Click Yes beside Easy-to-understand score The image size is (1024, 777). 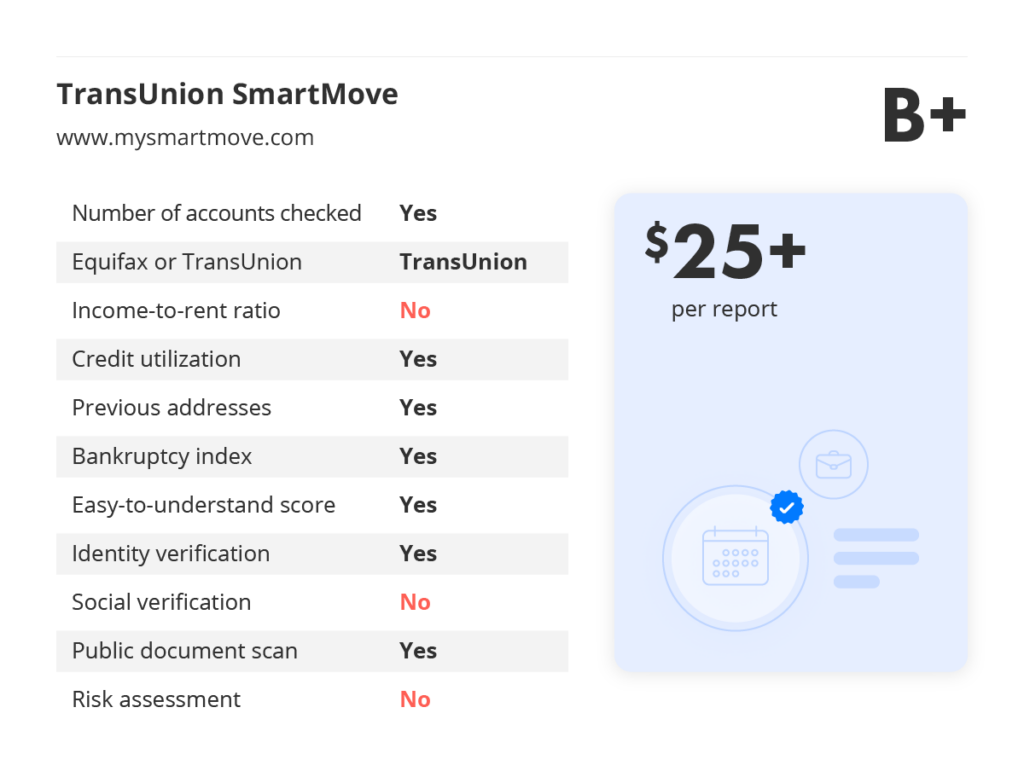click(x=418, y=505)
